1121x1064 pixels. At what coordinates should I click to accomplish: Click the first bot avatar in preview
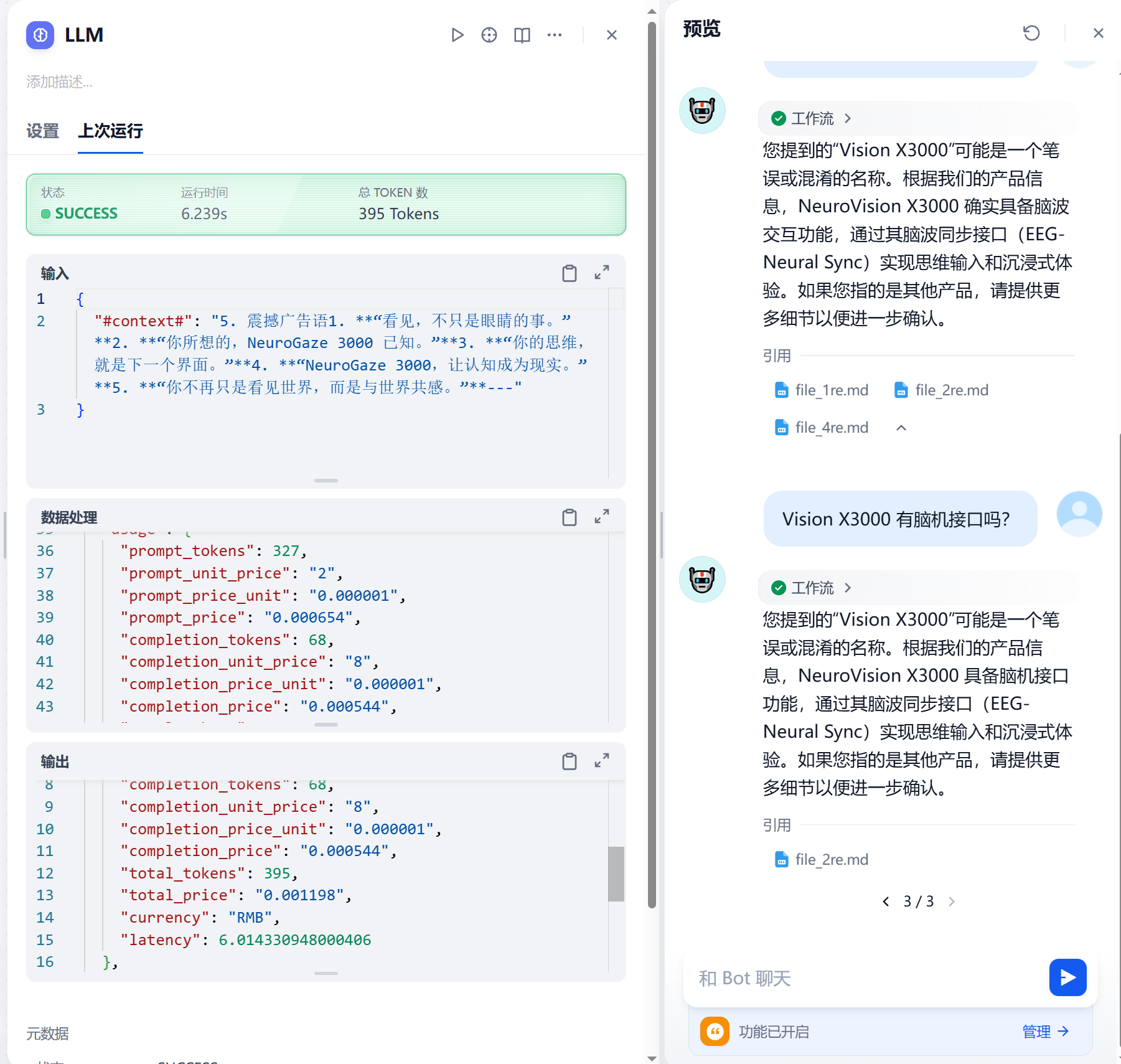click(x=702, y=111)
